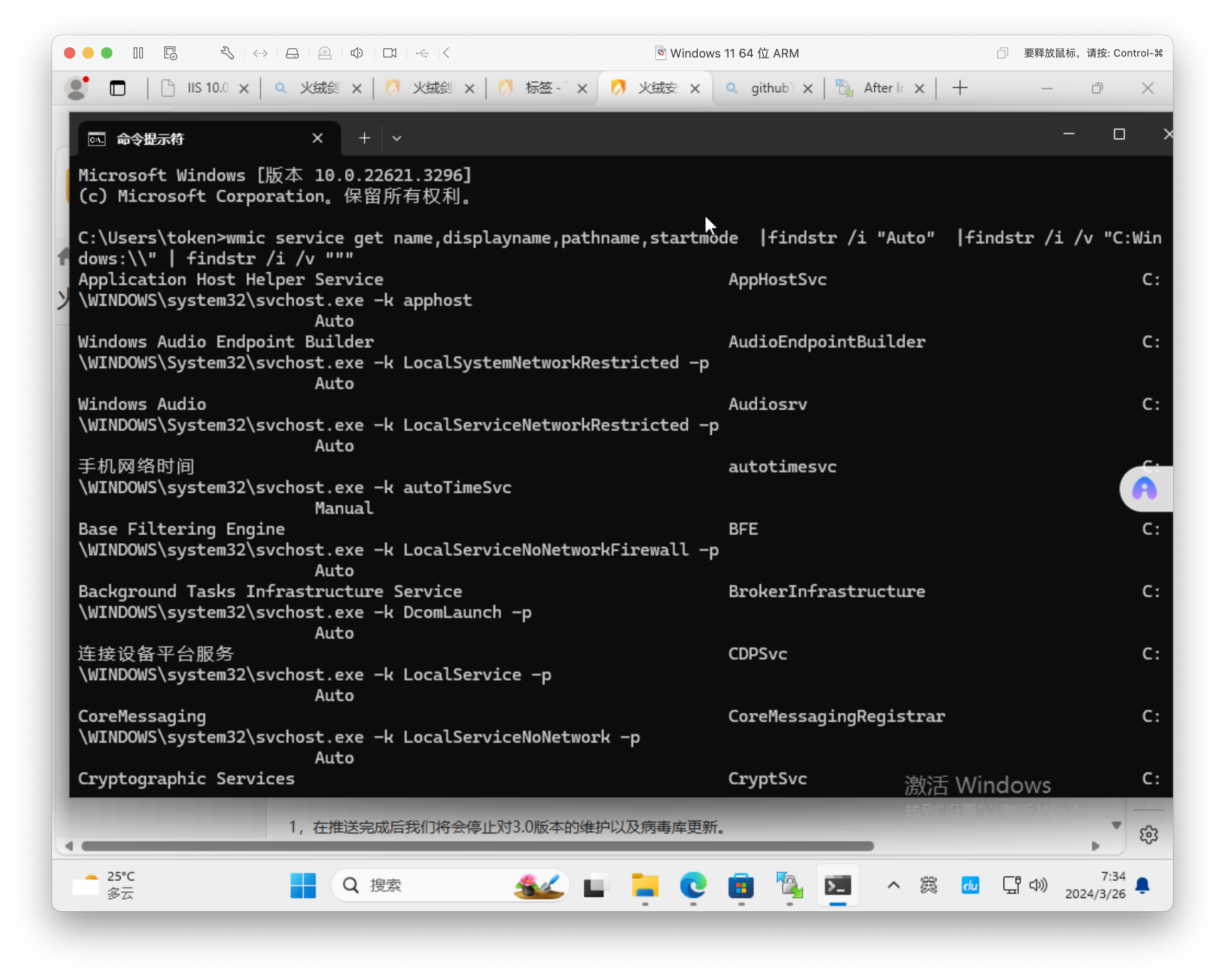This screenshot has width=1225, height=980.
Task: Toggle volume from the system tray speaker
Action: (1038, 885)
